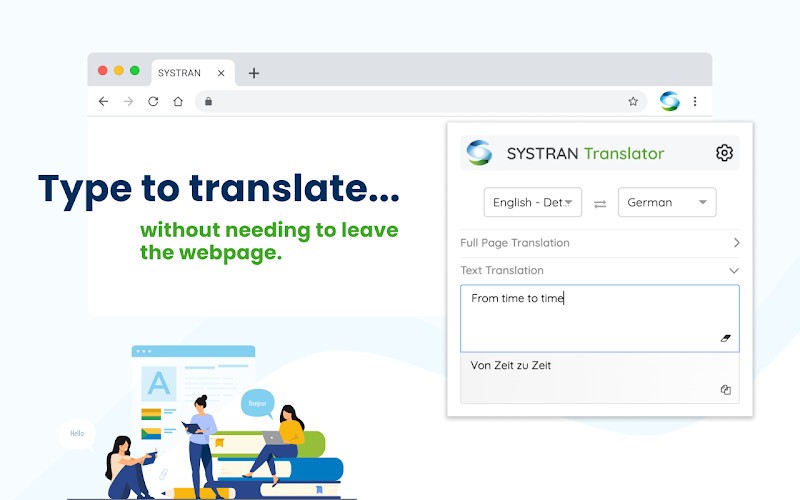
Task: Click SYSTRAN extension icon in browser toolbar
Action: coord(669,101)
